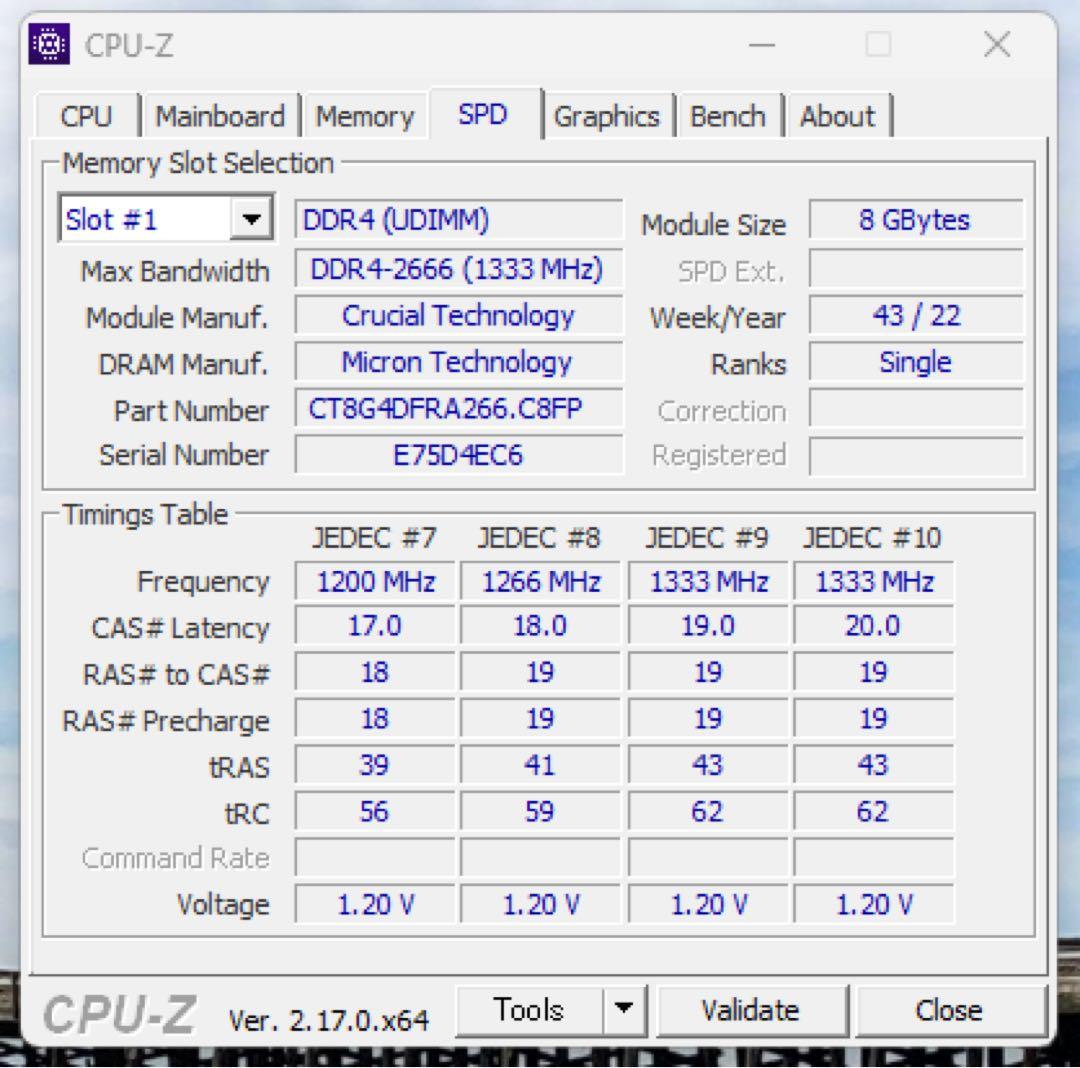Click the JEDEC #7 empty Command Rate cell
Image resolution: width=1080 pixels, height=1068 pixels.
(375, 858)
